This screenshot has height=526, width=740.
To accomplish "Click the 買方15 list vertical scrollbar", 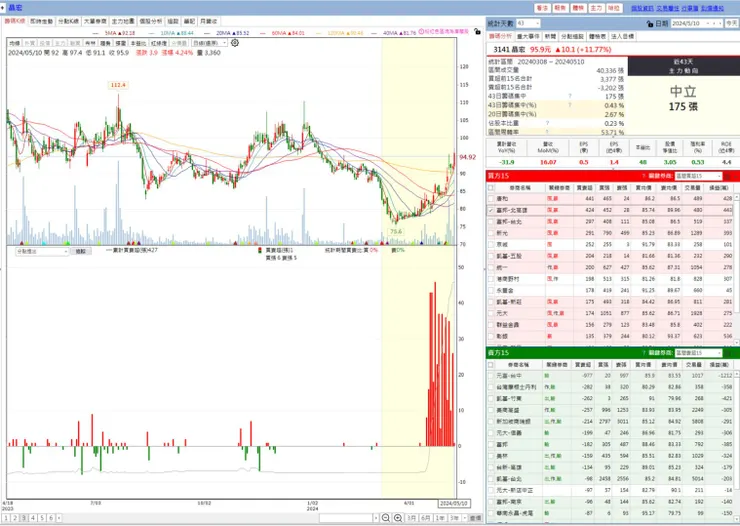I will (x=737, y=269).
